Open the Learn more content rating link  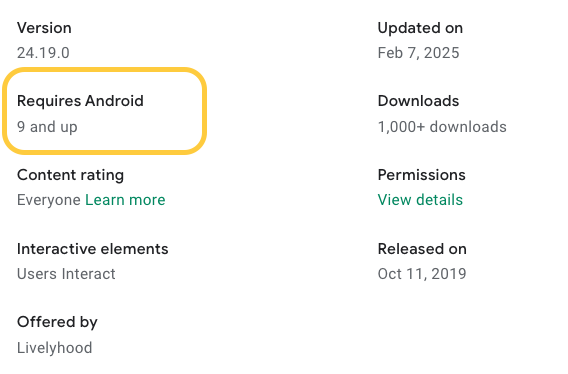click(125, 200)
